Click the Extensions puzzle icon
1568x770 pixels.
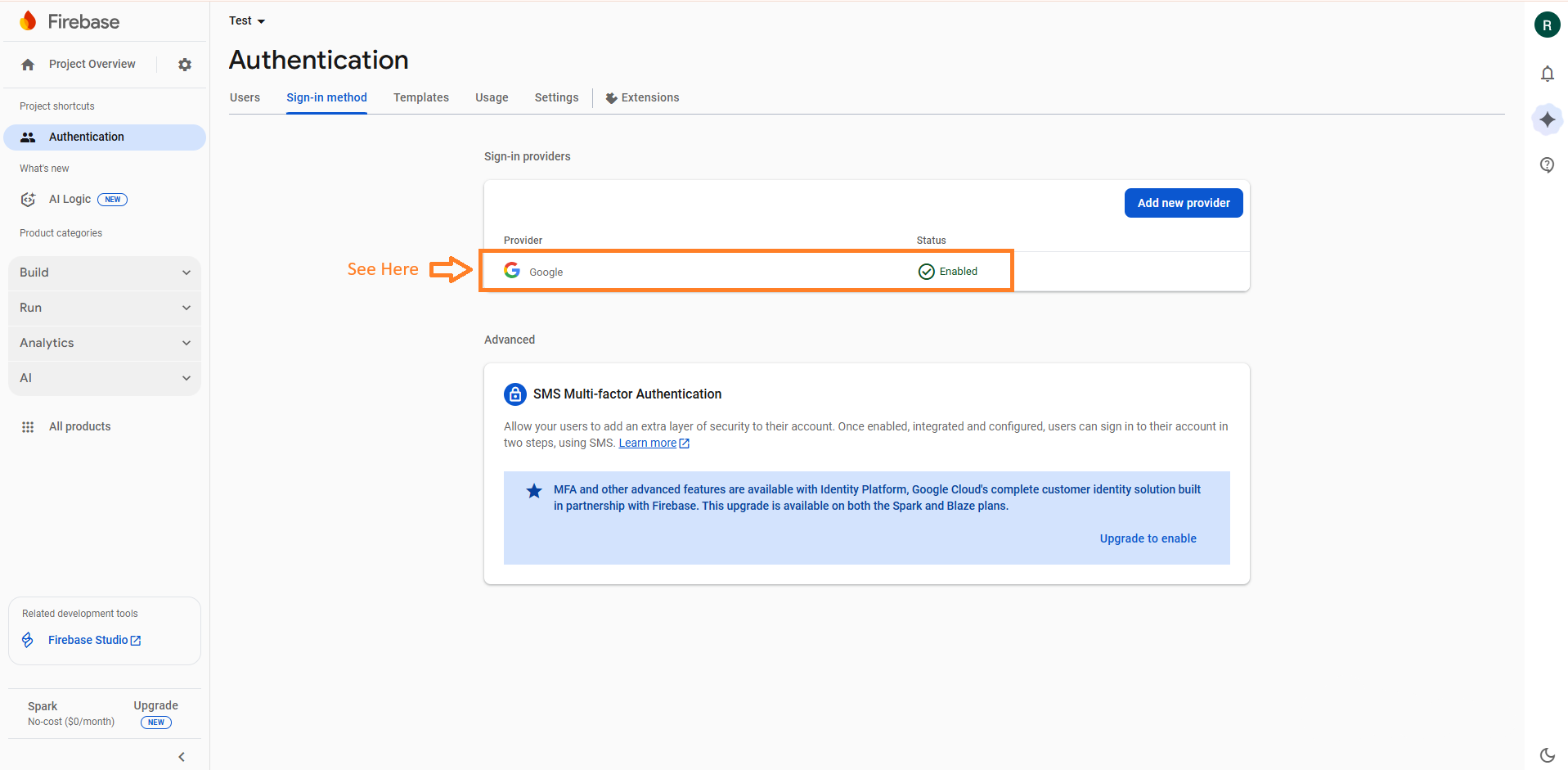(611, 98)
